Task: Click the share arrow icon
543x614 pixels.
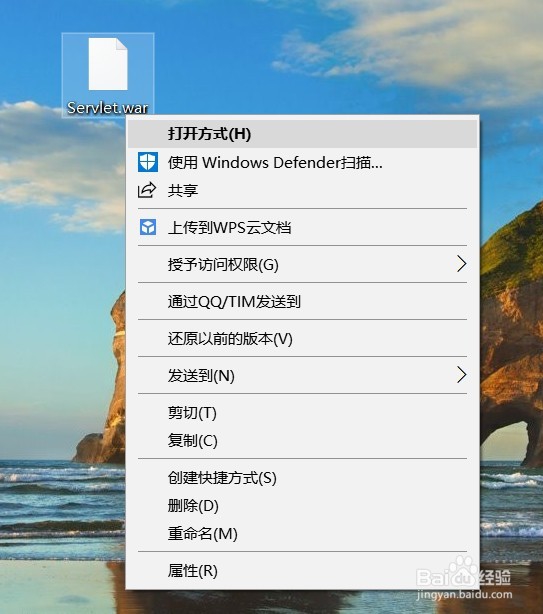Action: click(147, 190)
